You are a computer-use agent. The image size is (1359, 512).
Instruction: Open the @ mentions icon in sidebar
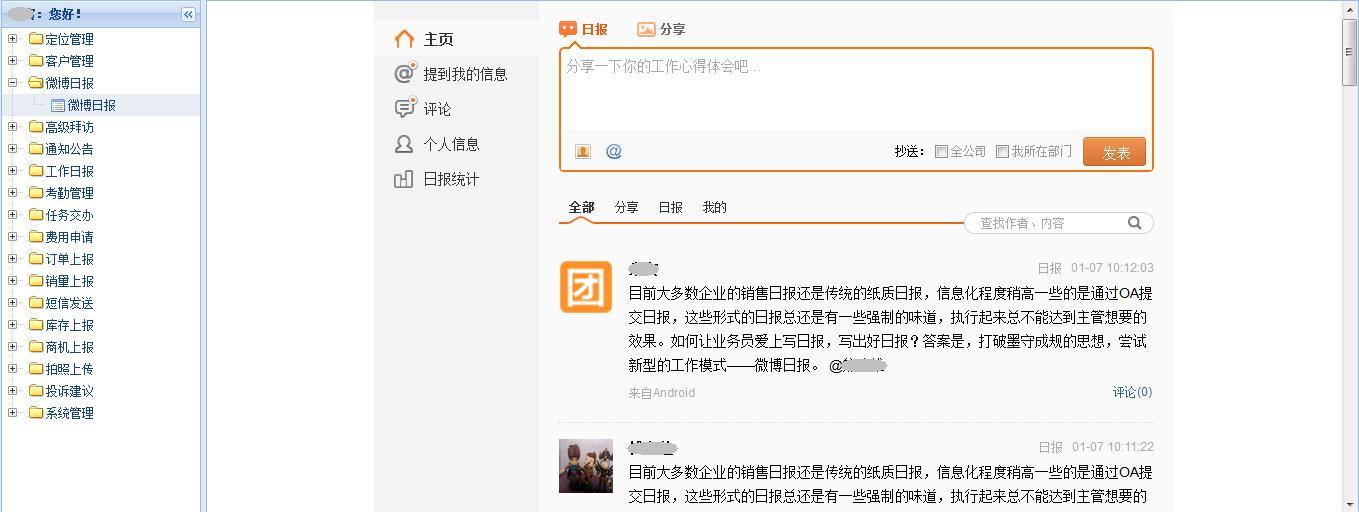tap(404, 73)
